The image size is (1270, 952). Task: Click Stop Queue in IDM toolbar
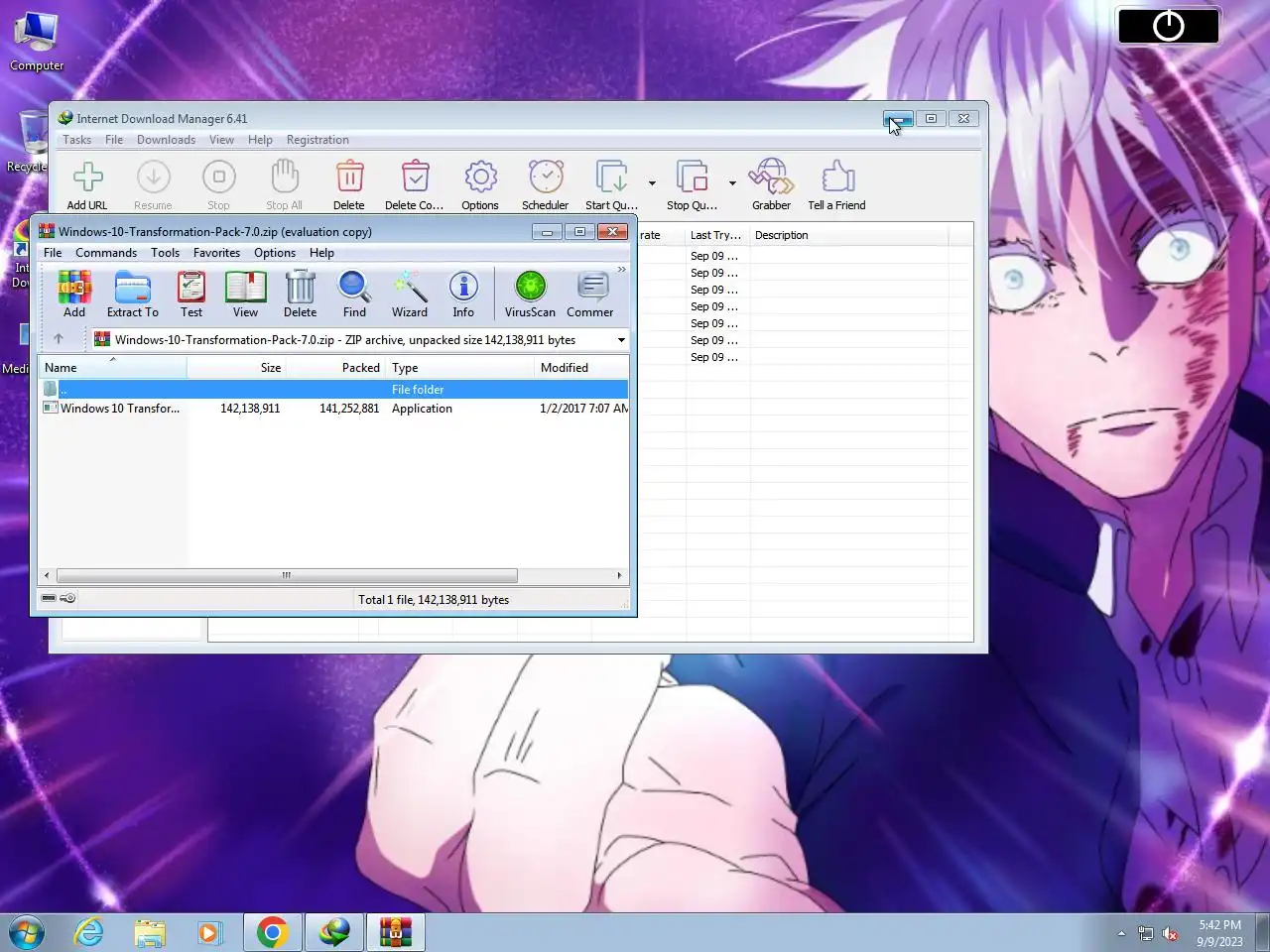[693, 185]
